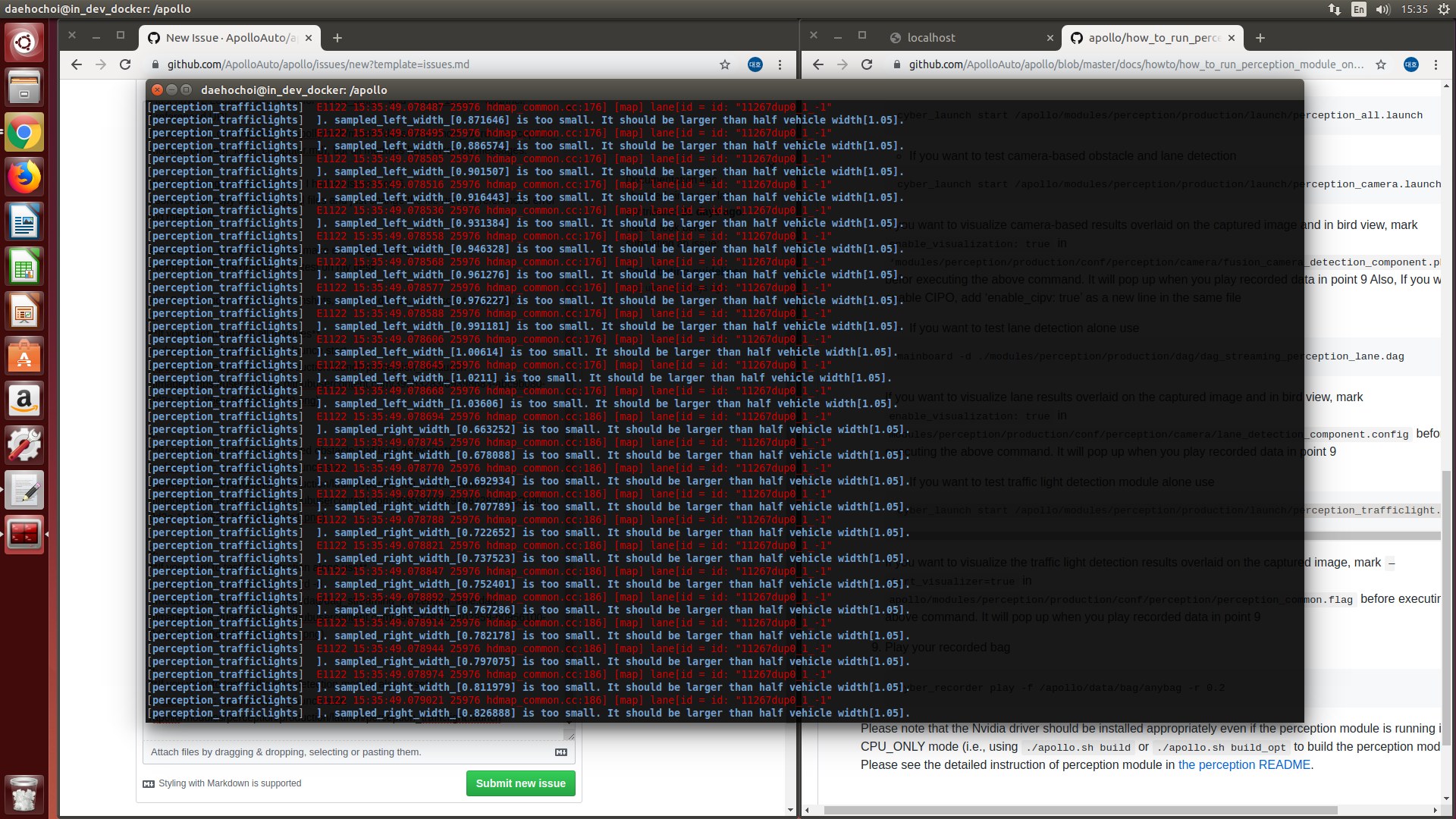This screenshot has width=1456, height=819.
Task: Click the right window horizontal scrollbar
Action: click(1080, 810)
